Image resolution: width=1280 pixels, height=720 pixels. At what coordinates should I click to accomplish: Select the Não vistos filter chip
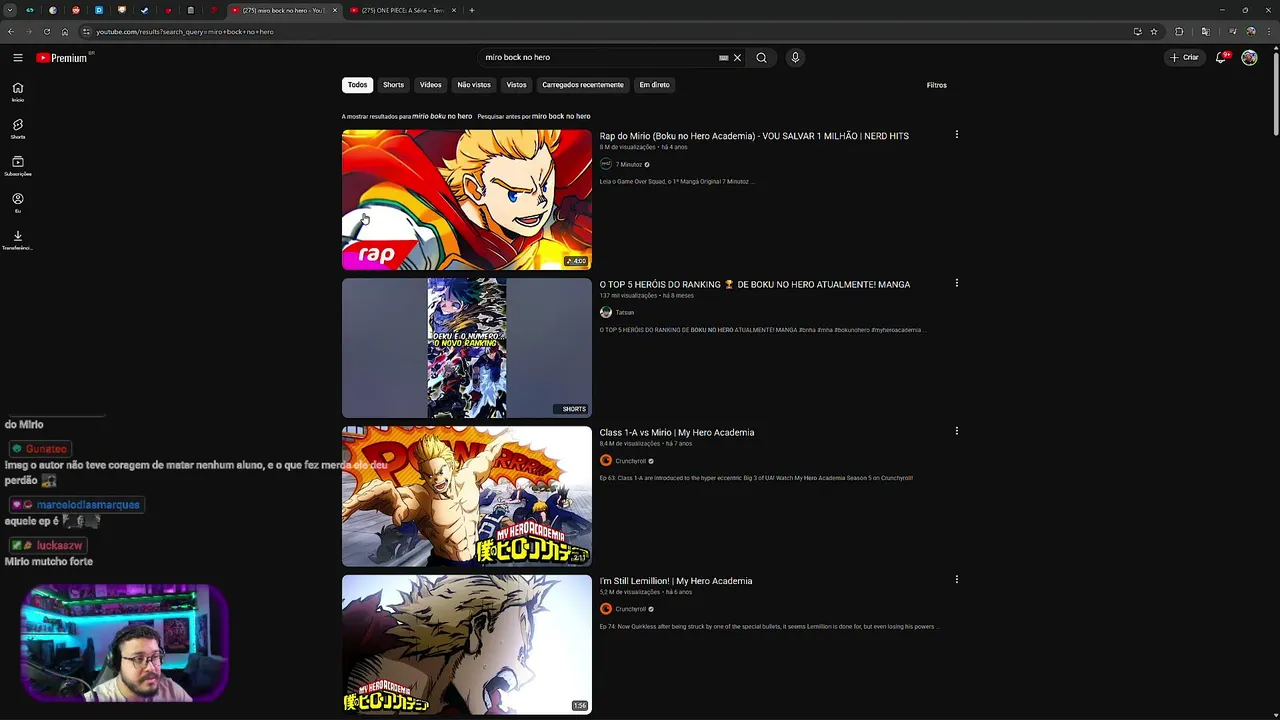(x=474, y=85)
